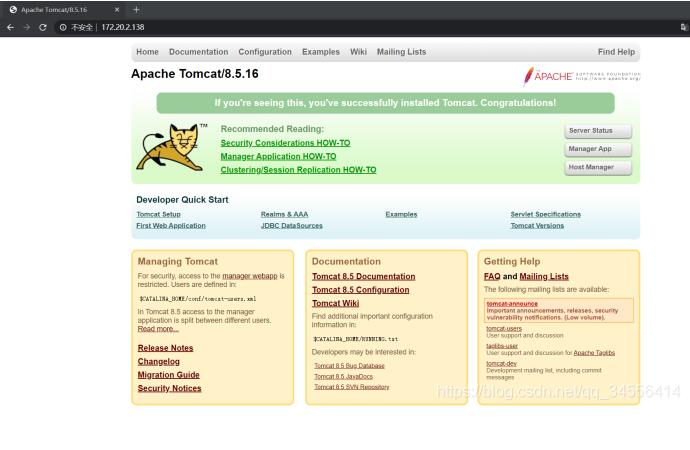690x450 pixels.
Task: Click the browser forward arrow
Action: 26,27
